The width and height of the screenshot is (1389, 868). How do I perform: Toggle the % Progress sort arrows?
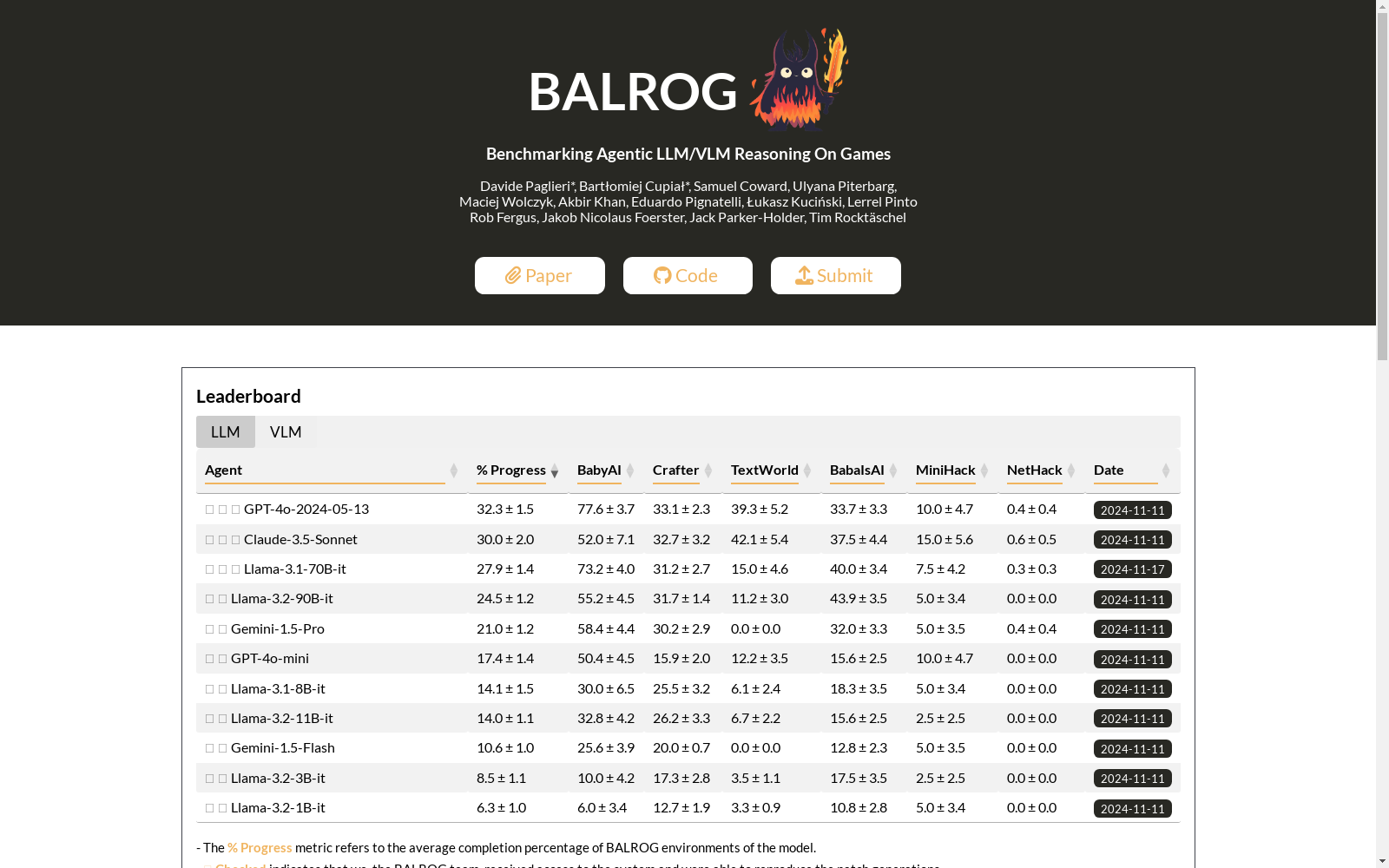[x=555, y=470]
